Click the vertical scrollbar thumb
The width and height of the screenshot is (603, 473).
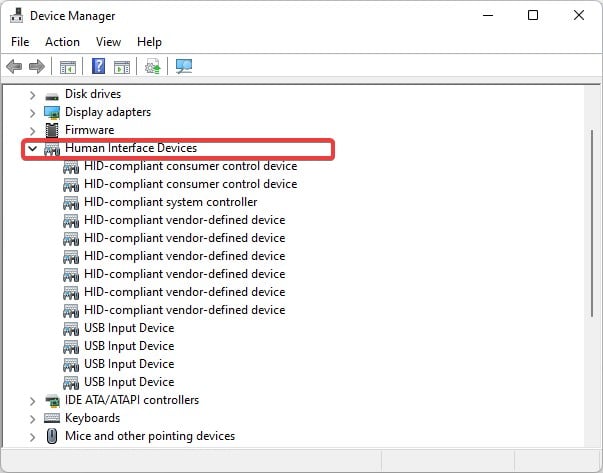(592, 223)
